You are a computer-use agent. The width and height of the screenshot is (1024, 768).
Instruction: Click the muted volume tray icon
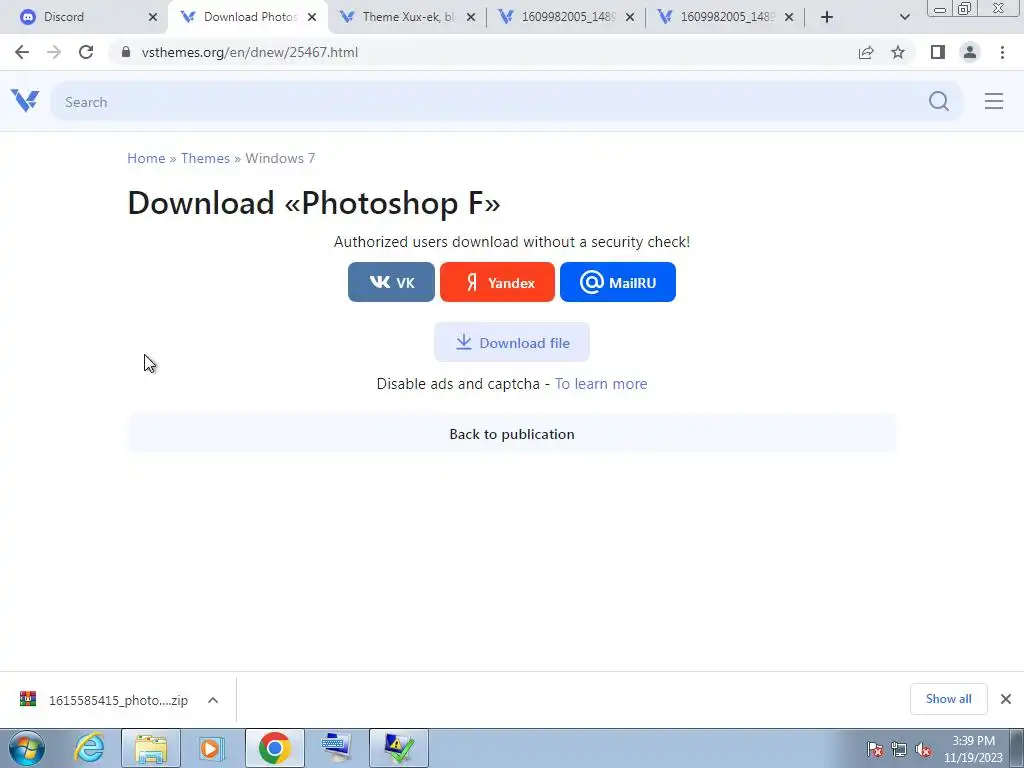click(x=923, y=749)
